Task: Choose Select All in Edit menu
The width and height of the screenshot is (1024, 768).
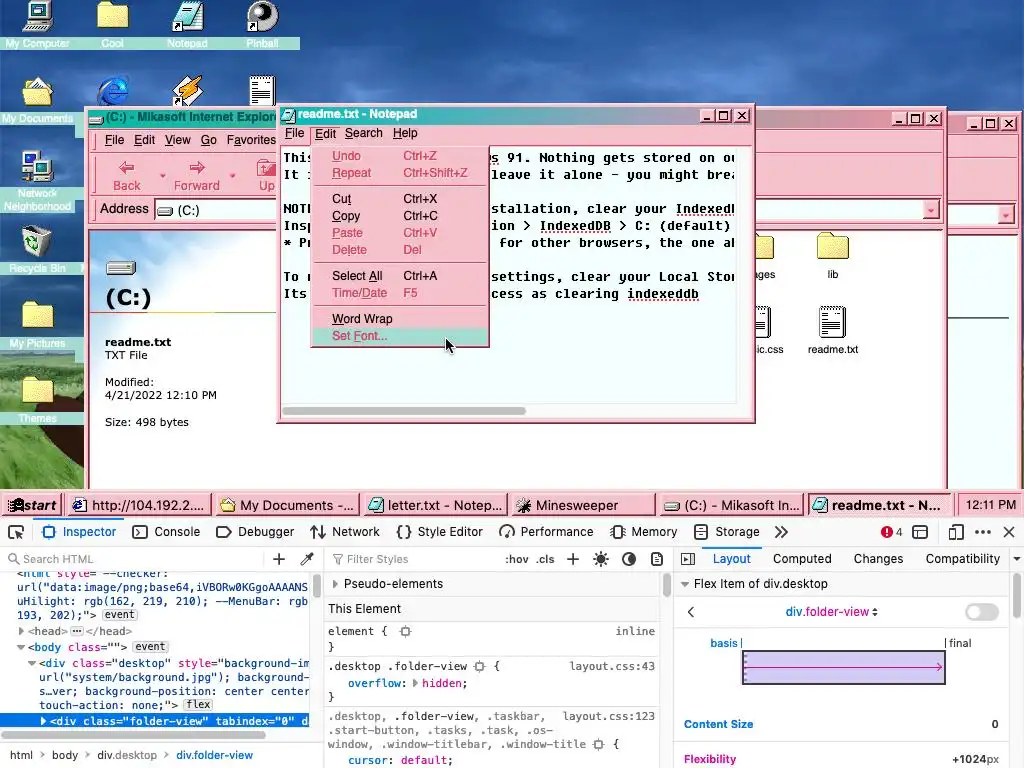Action: point(400,276)
